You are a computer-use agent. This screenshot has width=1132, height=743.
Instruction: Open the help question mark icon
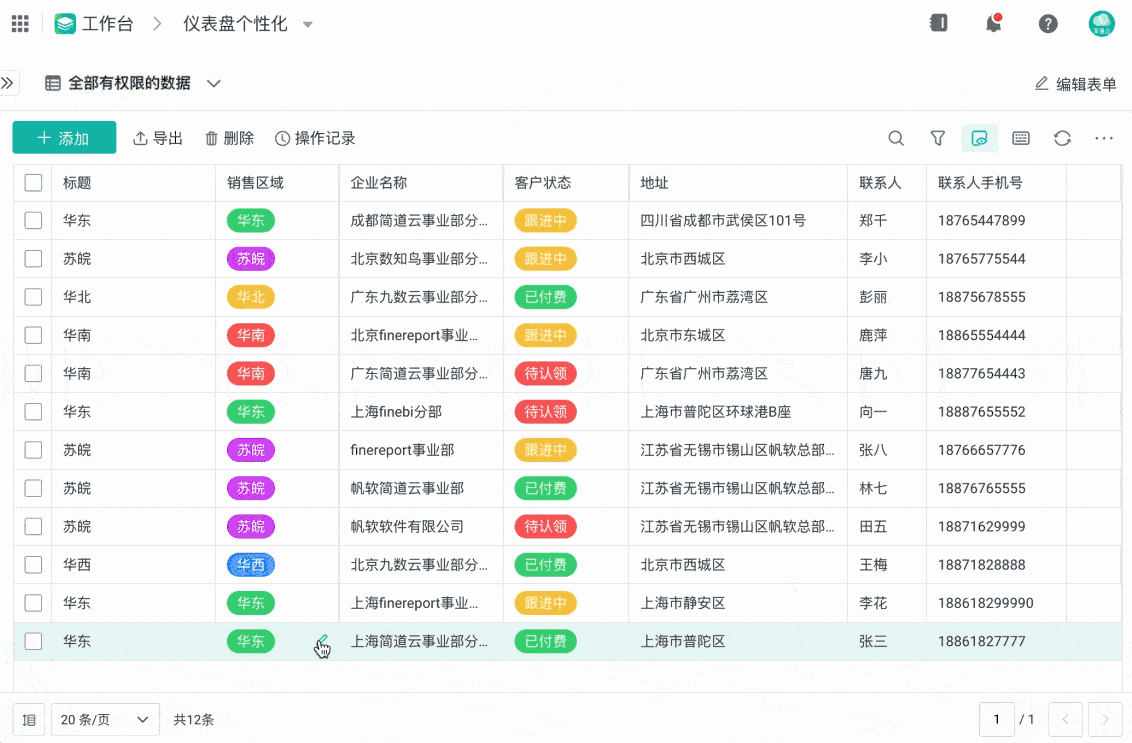pos(1047,22)
